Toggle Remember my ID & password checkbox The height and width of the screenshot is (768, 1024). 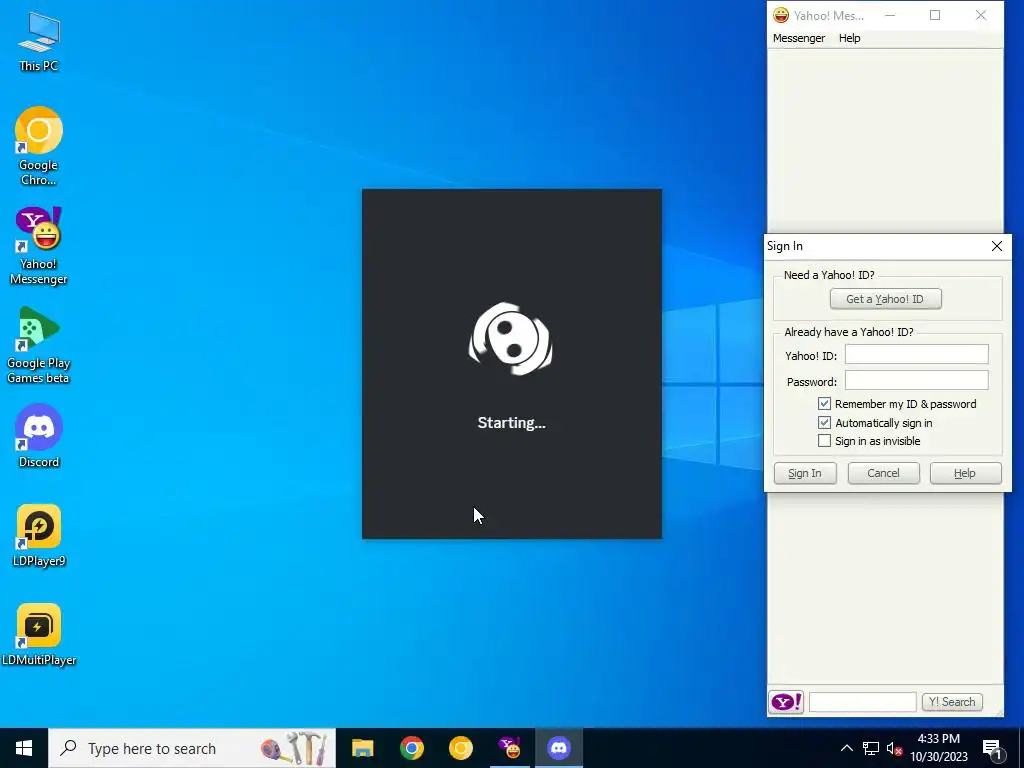(824, 404)
